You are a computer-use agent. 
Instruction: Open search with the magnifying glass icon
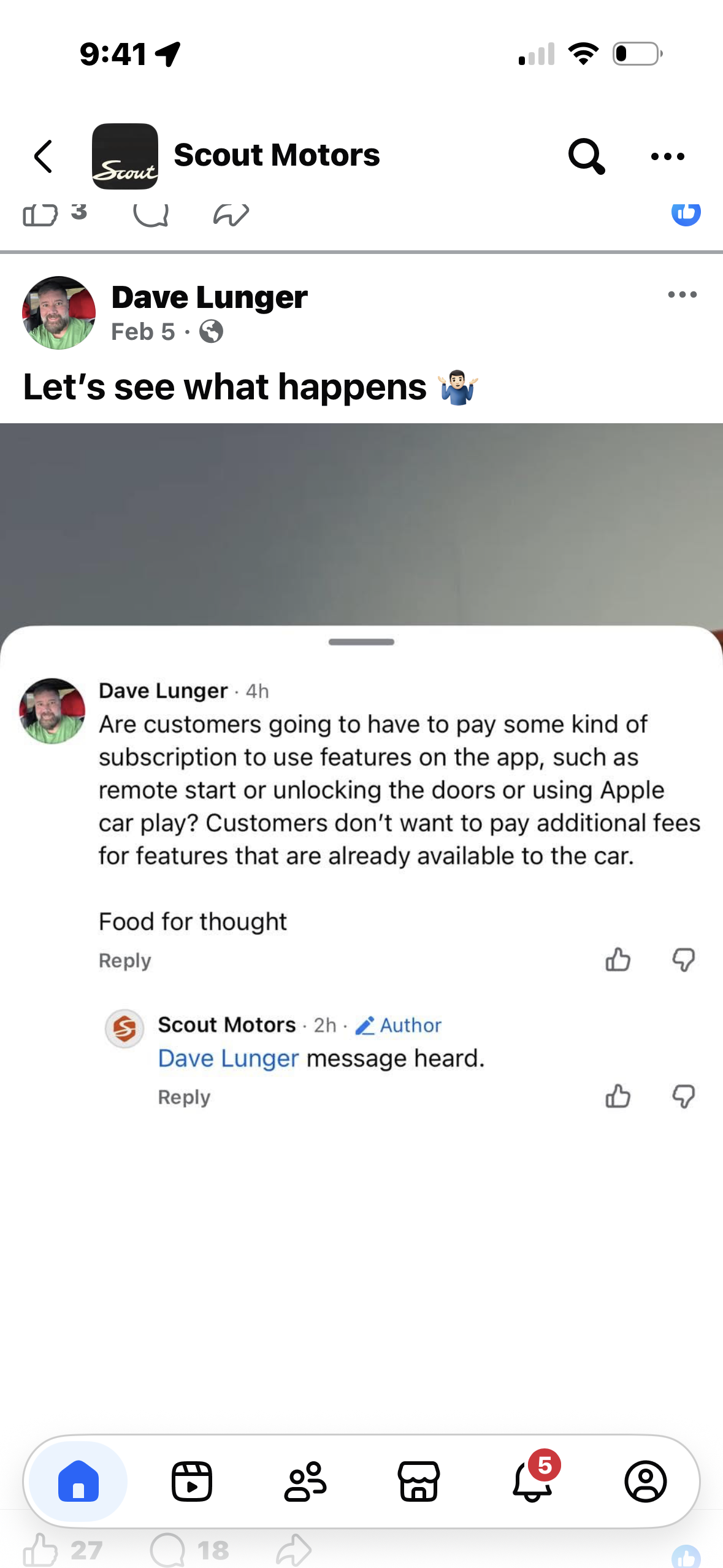[586, 156]
